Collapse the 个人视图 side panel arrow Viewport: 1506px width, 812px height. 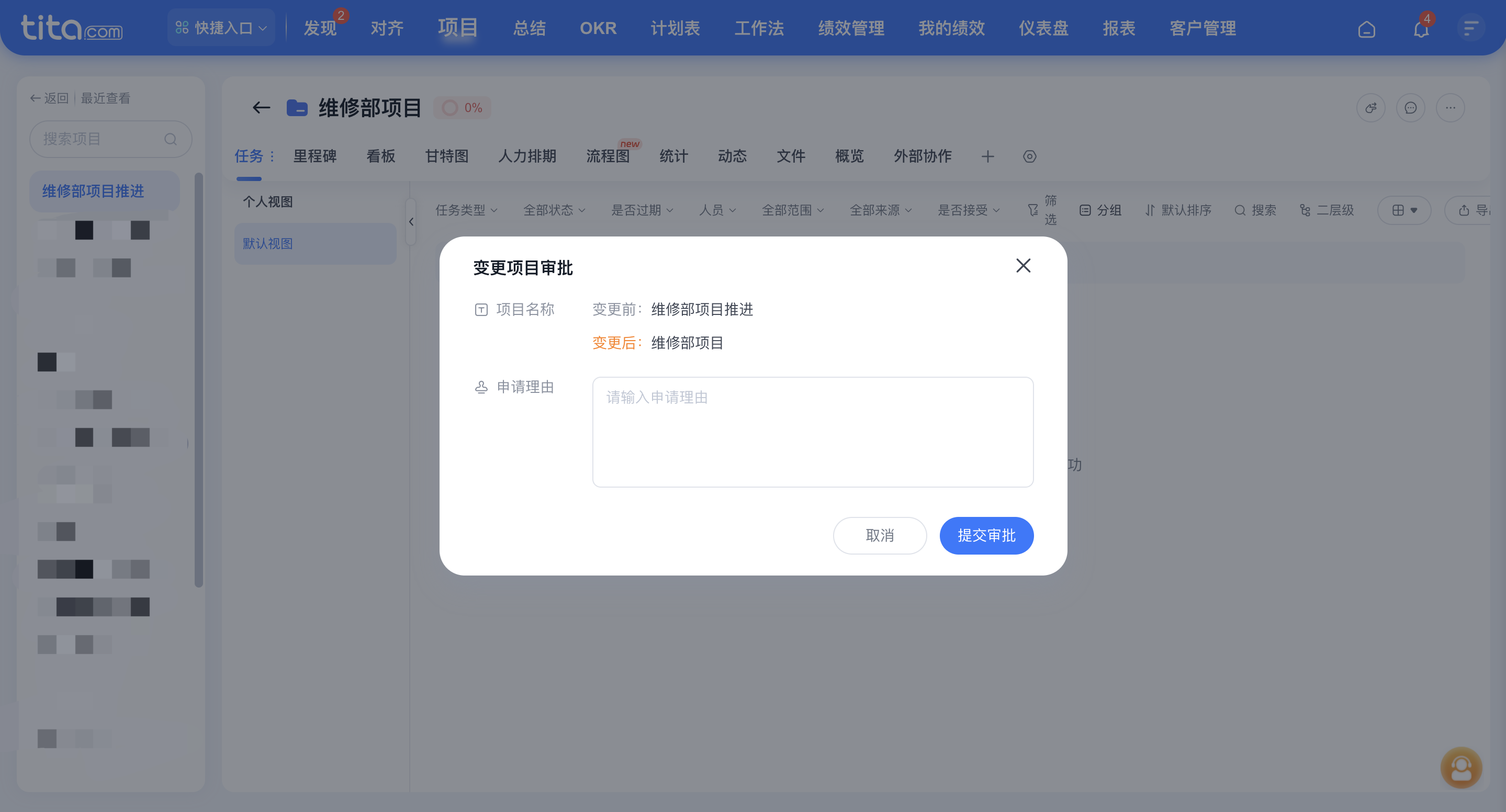411,222
